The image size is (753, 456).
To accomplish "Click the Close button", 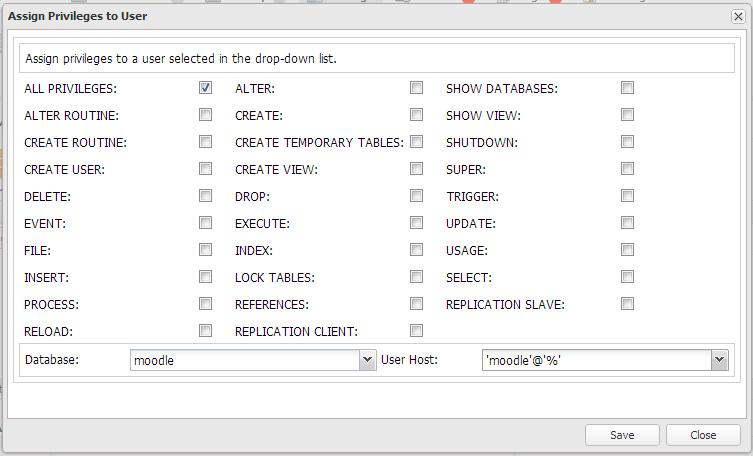I will click(704, 435).
